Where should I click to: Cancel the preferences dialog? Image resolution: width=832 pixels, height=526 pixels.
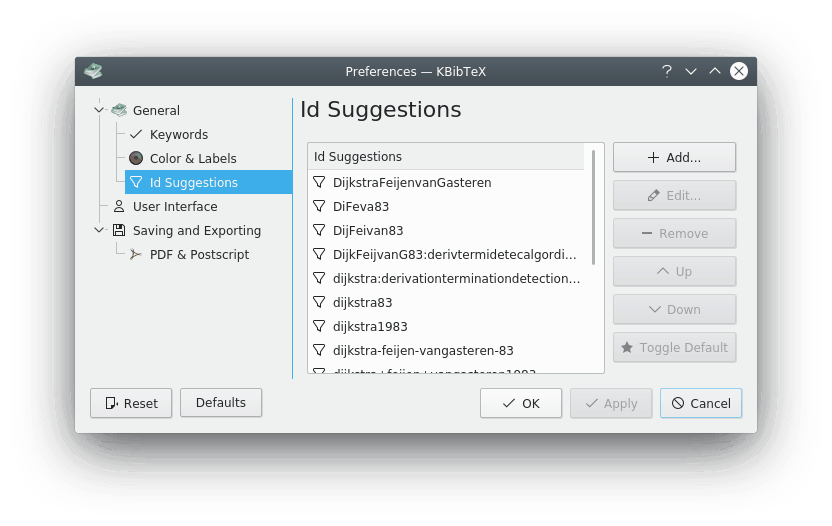click(x=701, y=403)
